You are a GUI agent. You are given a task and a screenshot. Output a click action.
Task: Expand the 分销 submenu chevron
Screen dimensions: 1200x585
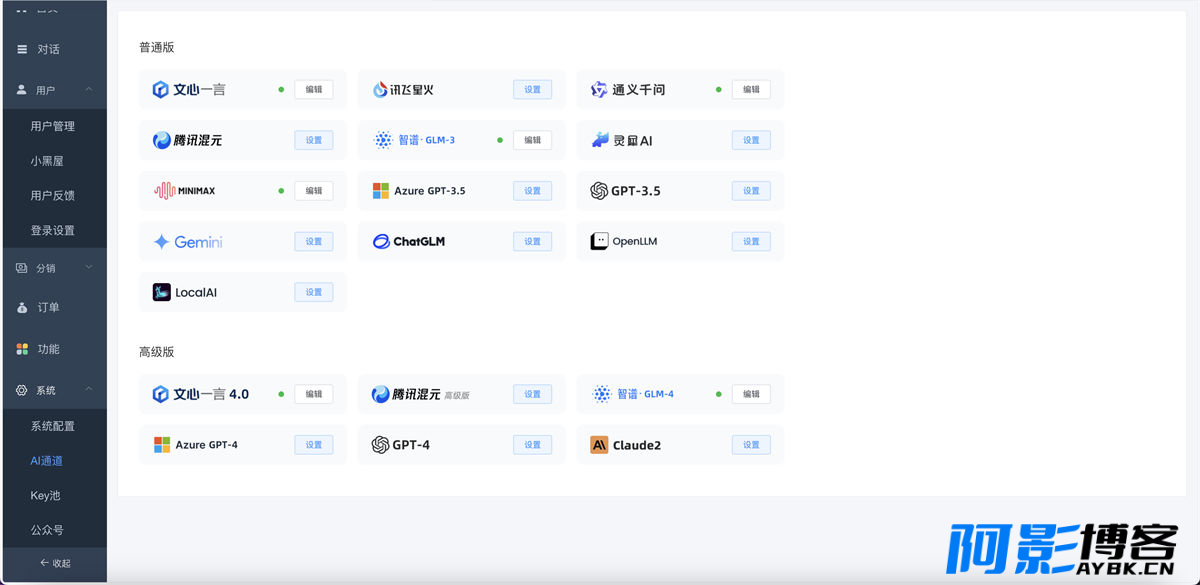coord(89,268)
